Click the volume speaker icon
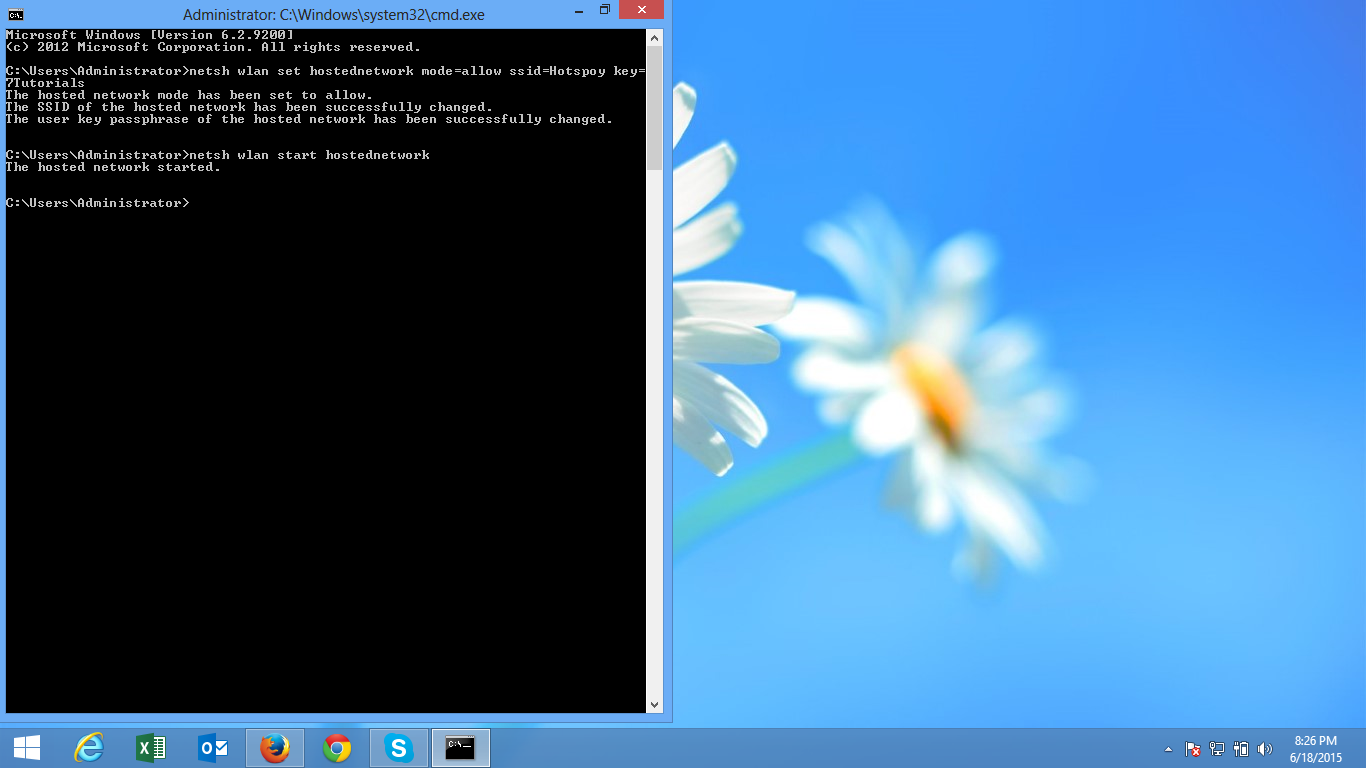 coord(1265,749)
